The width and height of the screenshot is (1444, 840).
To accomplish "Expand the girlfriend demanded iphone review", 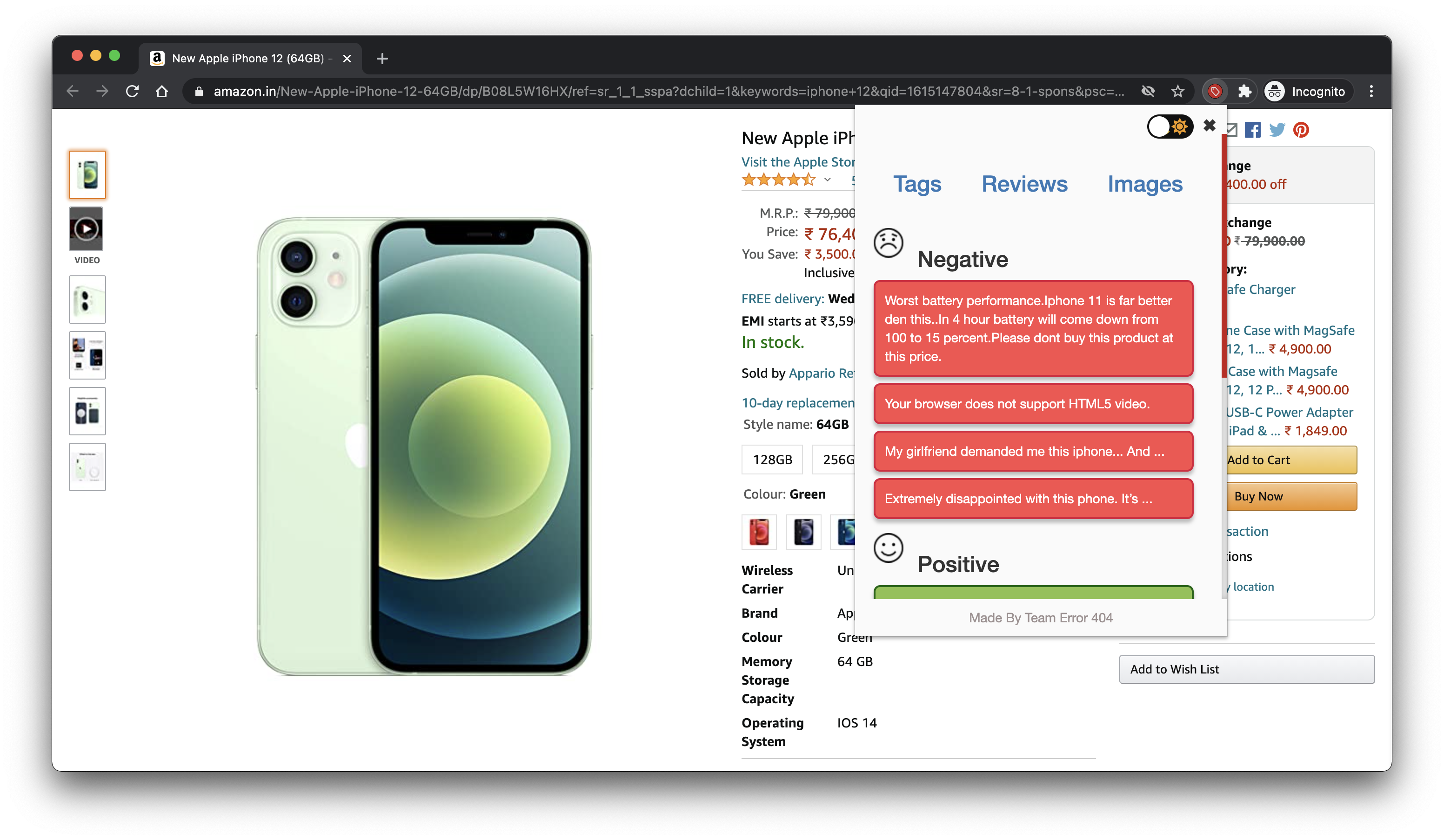I will [x=1033, y=452].
